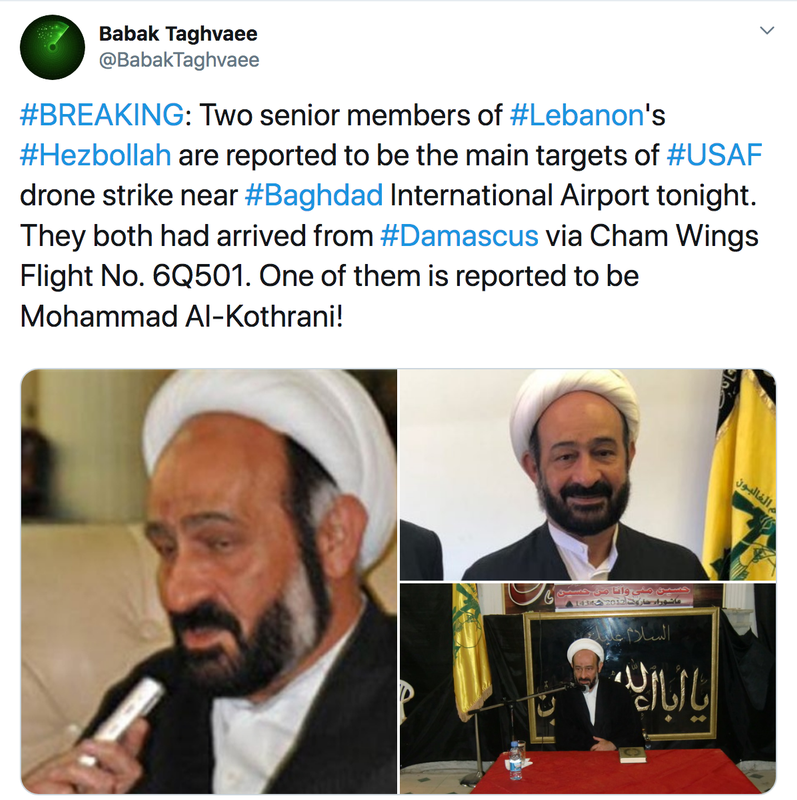
Task: Open the @BabakTaghvaee handle
Action: point(179,60)
